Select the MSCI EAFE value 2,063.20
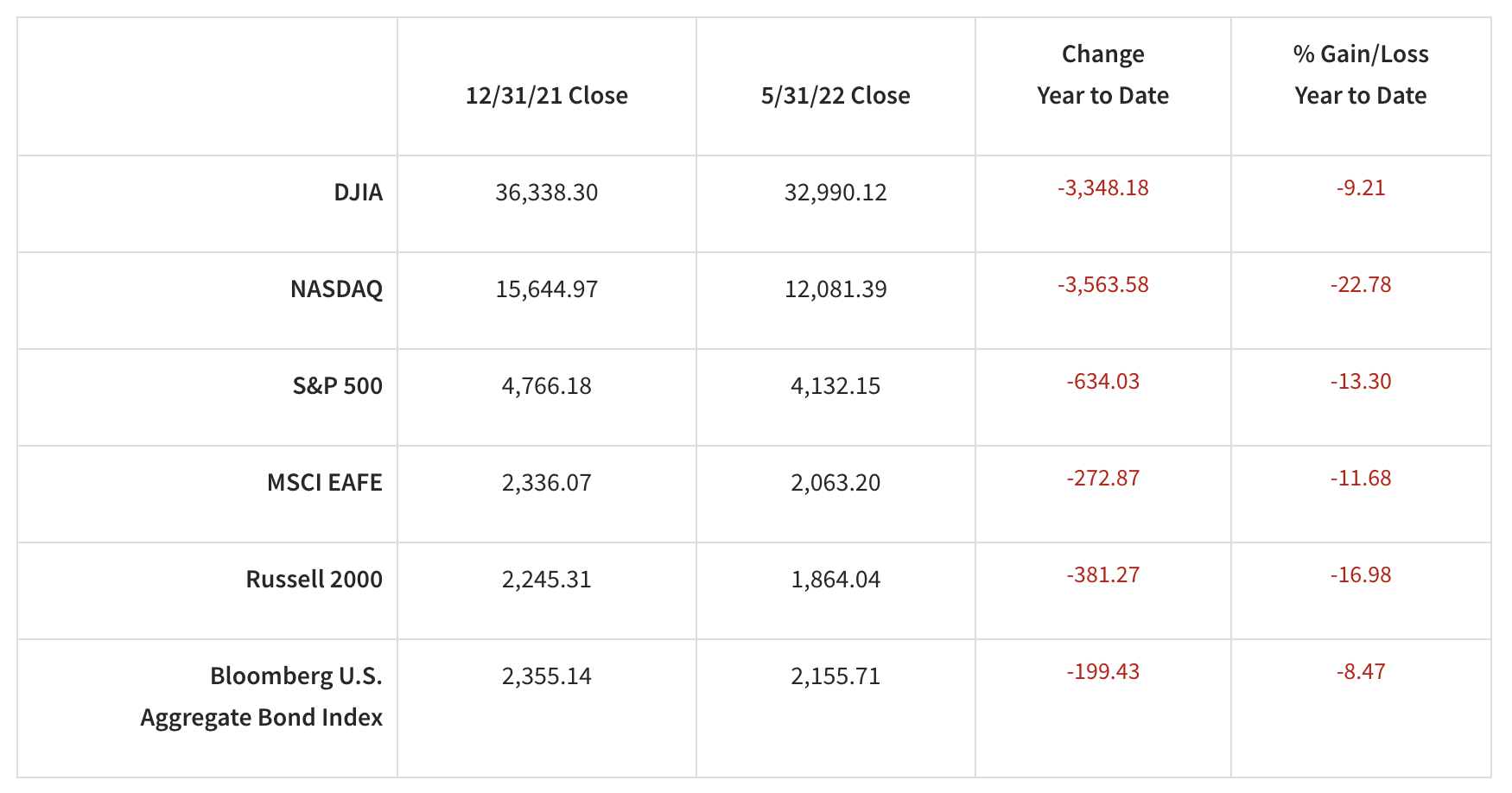Image resolution: width=1512 pixels, height=793 pixels. pyautogui.click(x=835, y=482)
